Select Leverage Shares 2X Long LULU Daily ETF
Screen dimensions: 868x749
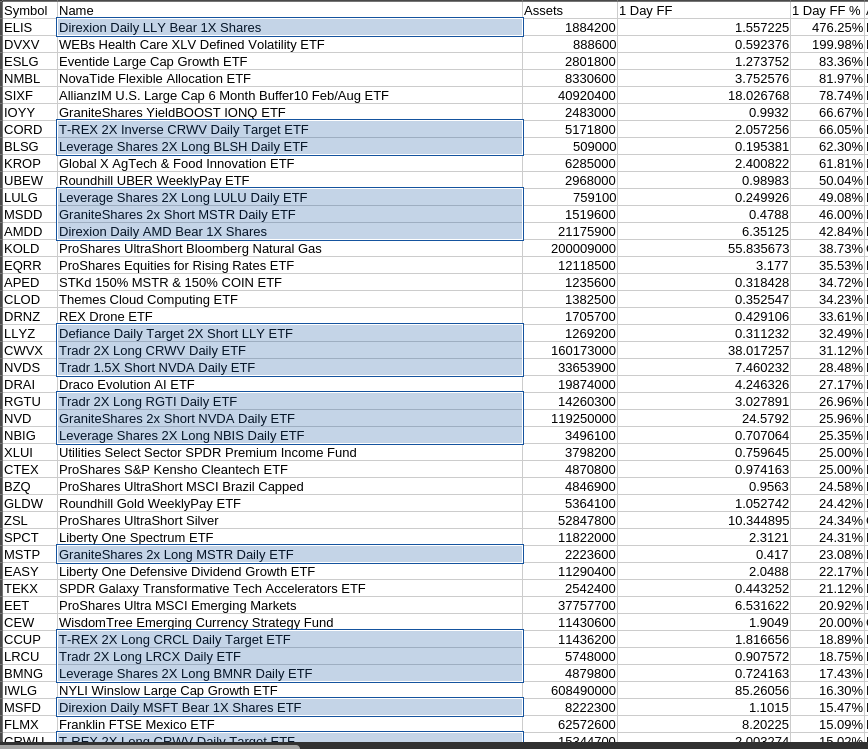coord(290,198)
